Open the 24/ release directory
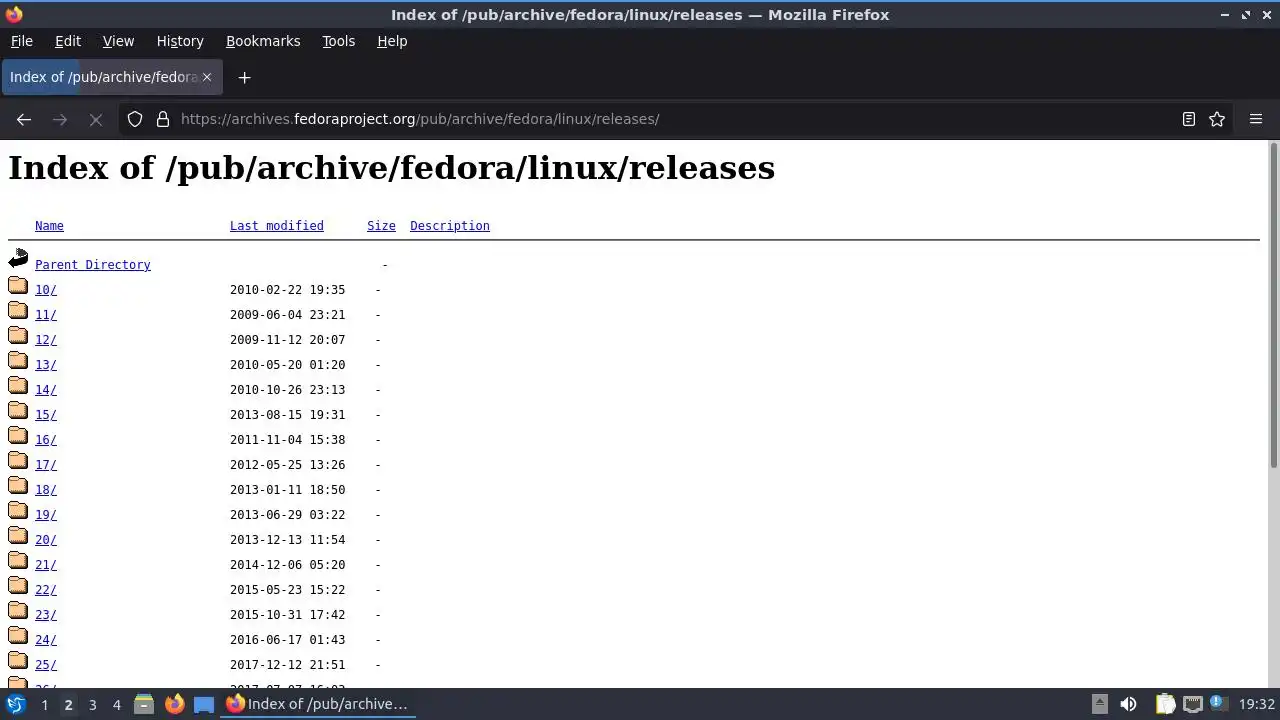Screen dimensions: 1280x720 tap(46, 640)
